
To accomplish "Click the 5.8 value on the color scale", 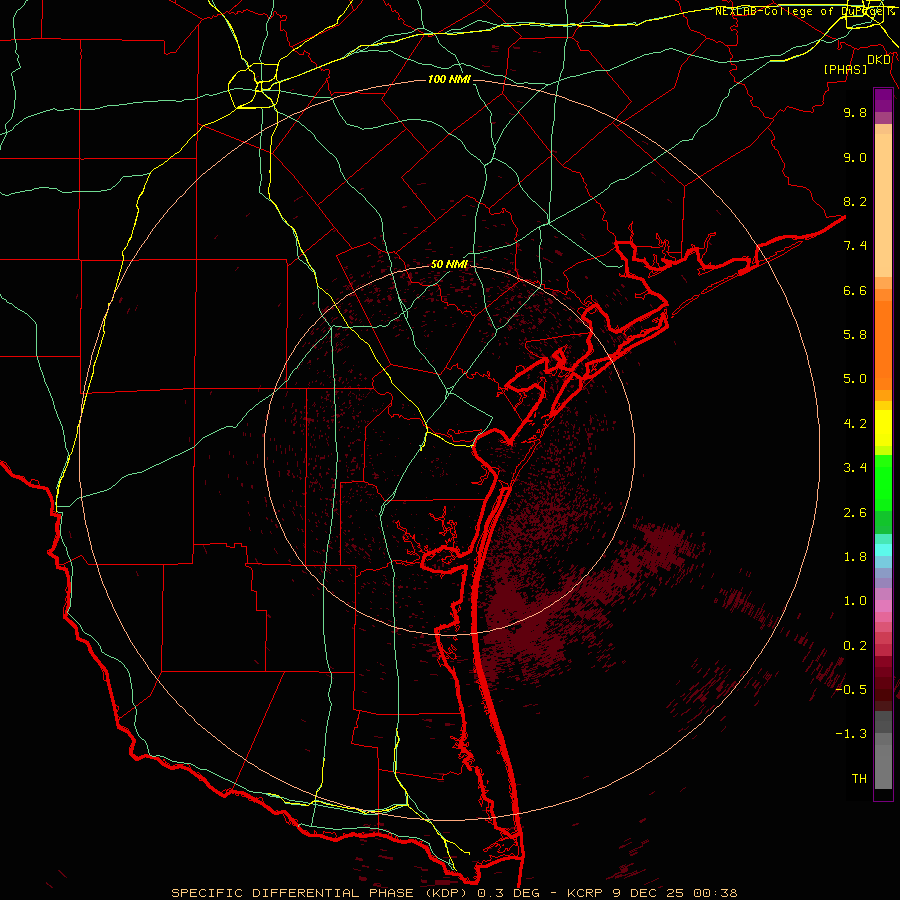I will click(855, 335).
